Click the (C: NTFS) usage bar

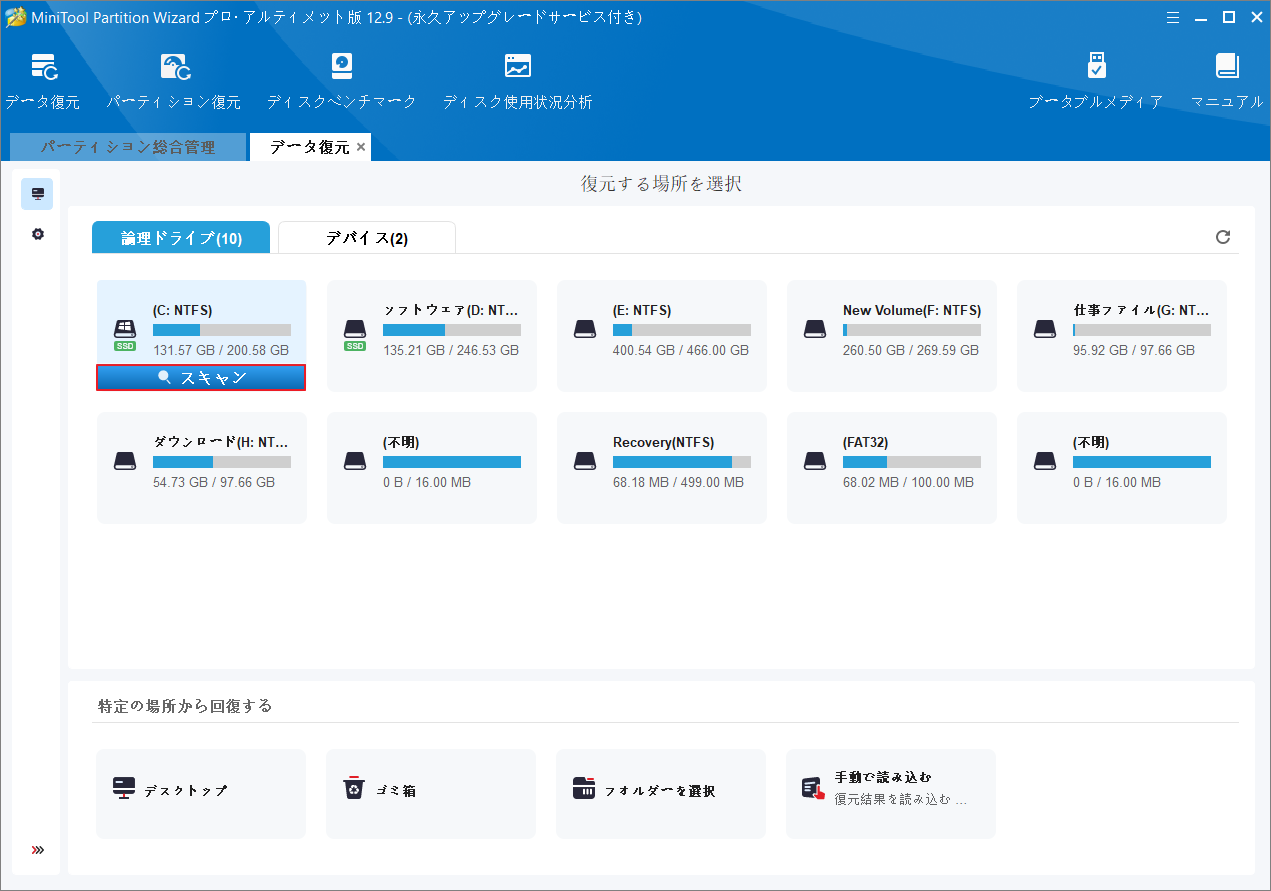click(222, 330)
